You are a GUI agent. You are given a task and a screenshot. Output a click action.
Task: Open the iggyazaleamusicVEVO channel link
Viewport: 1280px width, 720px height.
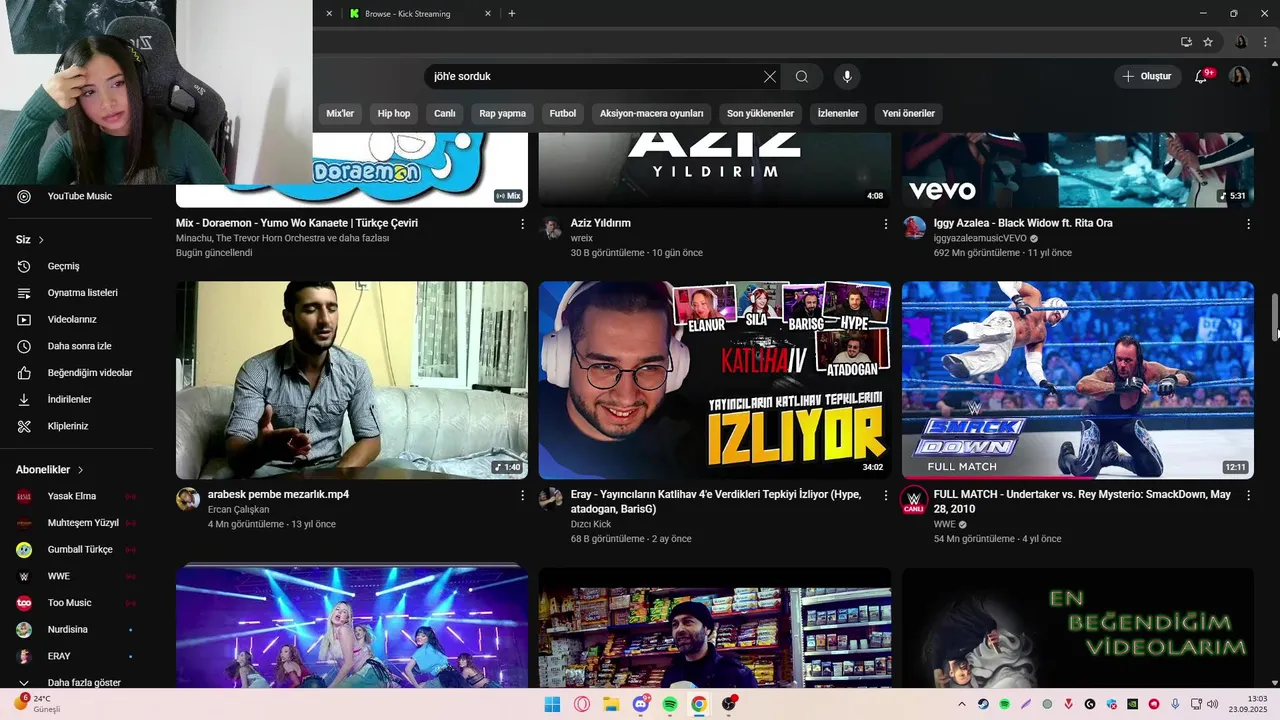coord(980,239)
